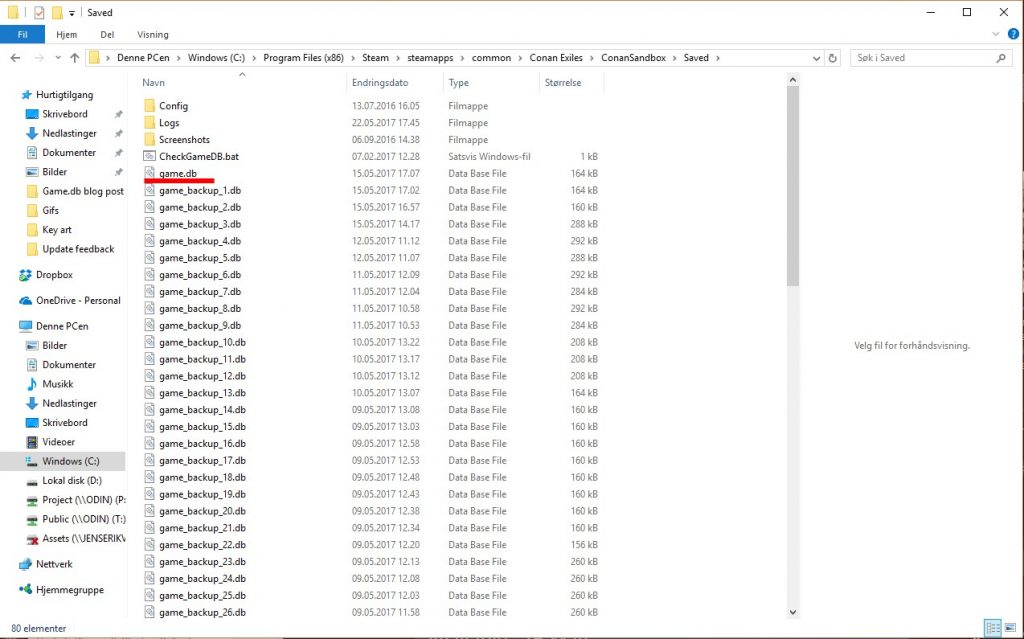
Task: Select the CheckGameDB.bat file icon
Action: pos(150,157)
